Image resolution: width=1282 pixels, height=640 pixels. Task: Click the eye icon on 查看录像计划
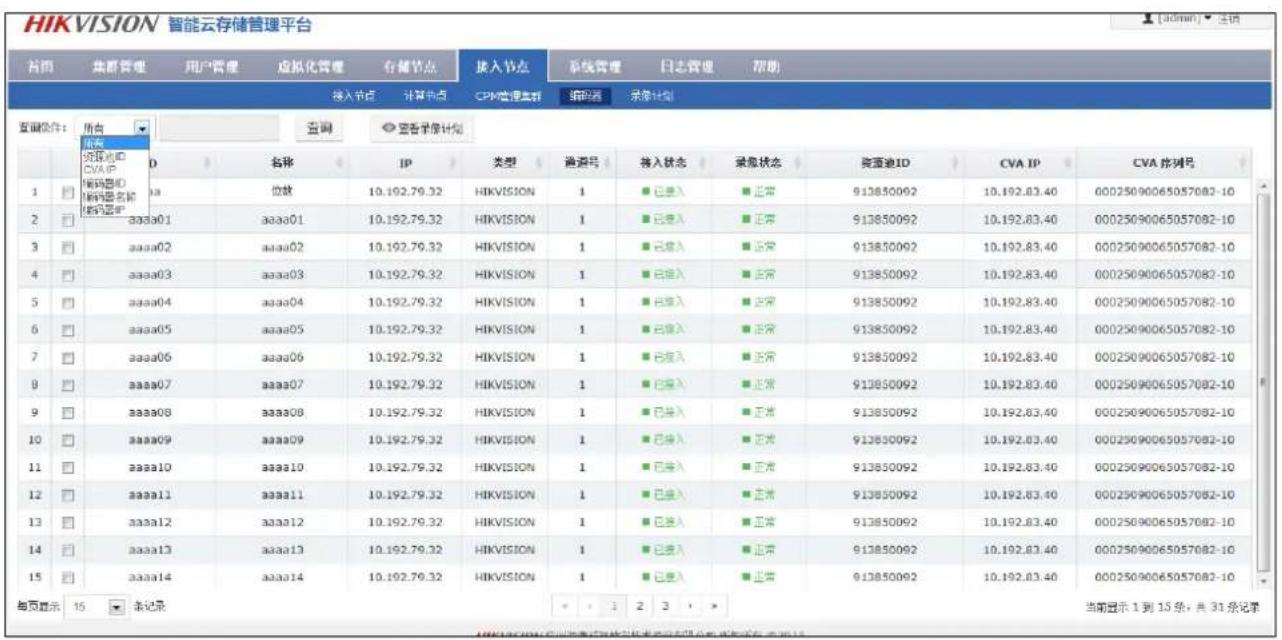tap(388, 128)
